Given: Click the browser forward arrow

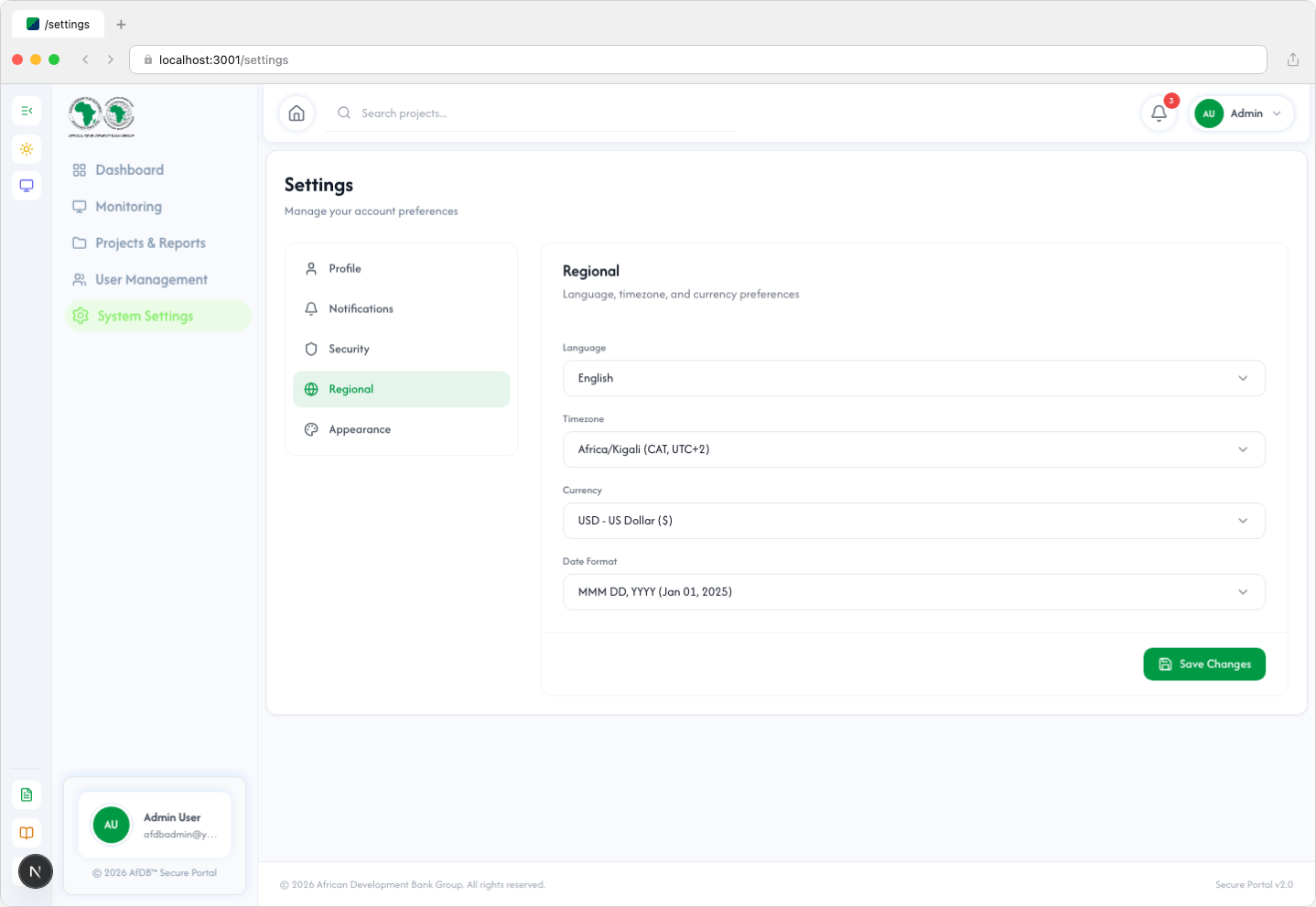Looking at the screenshot, I should click(111, 59).
